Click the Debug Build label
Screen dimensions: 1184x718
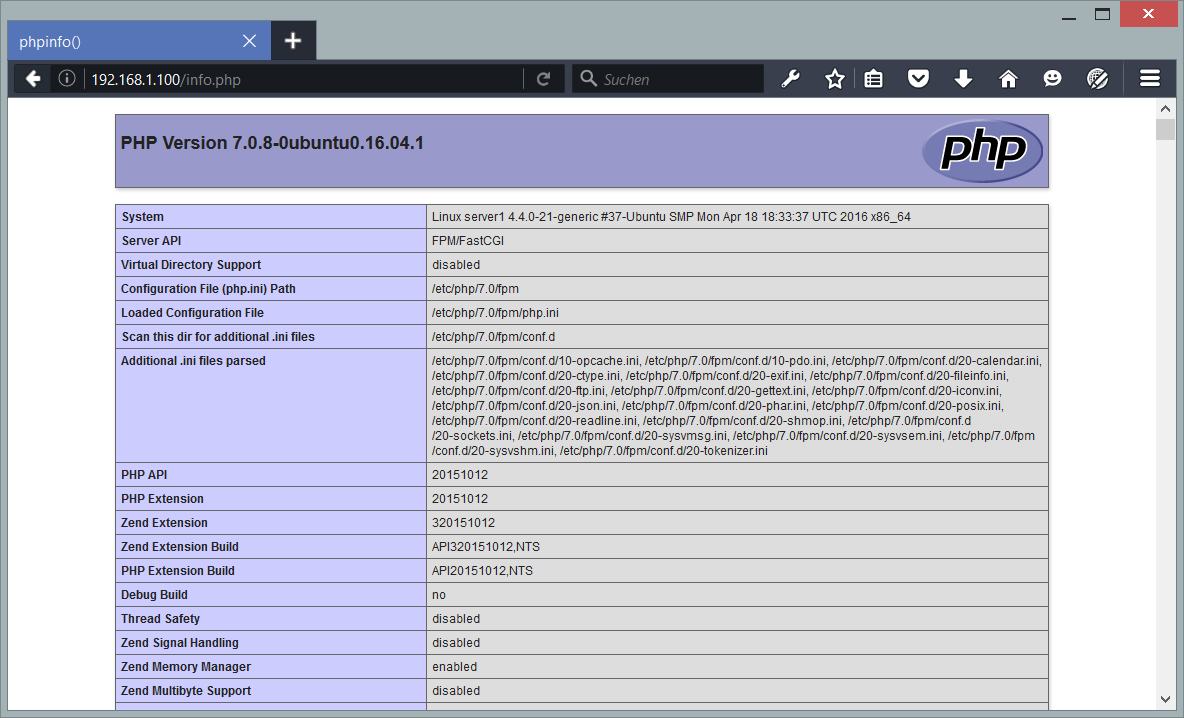coord(154,595)
